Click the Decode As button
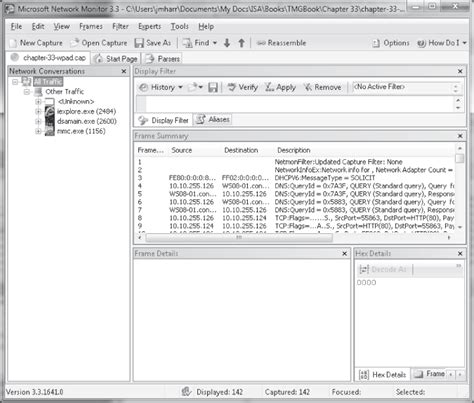The image size is (474, 403). point(383,270)
